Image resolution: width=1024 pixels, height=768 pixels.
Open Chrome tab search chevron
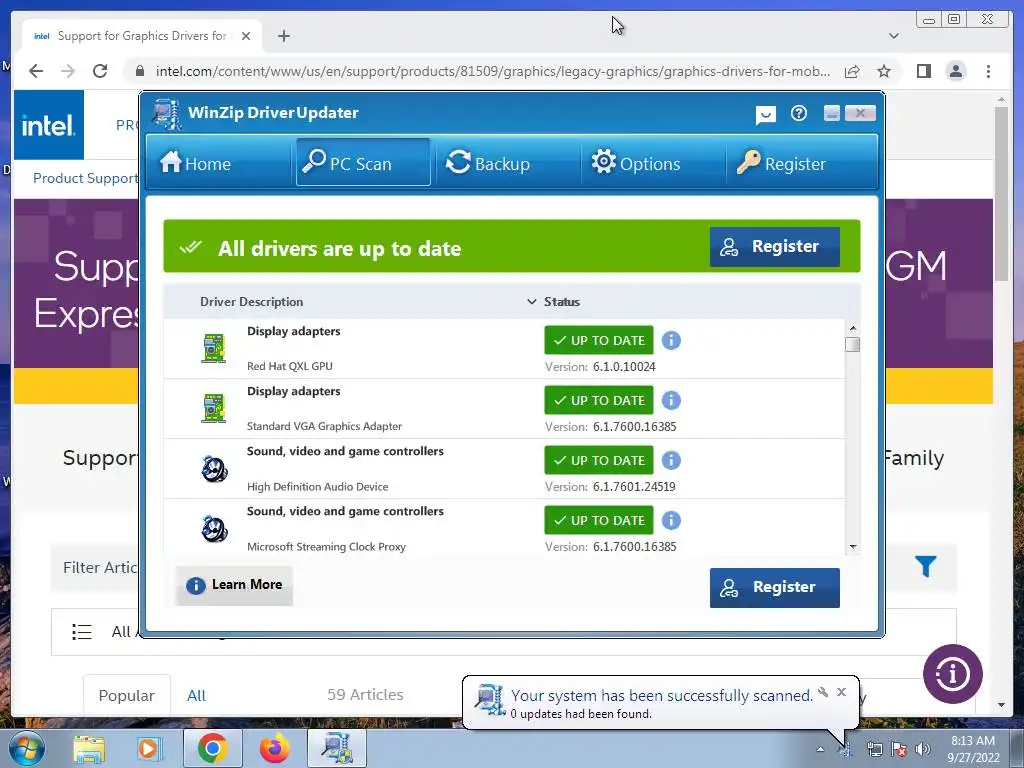click(x=893, y=36)
